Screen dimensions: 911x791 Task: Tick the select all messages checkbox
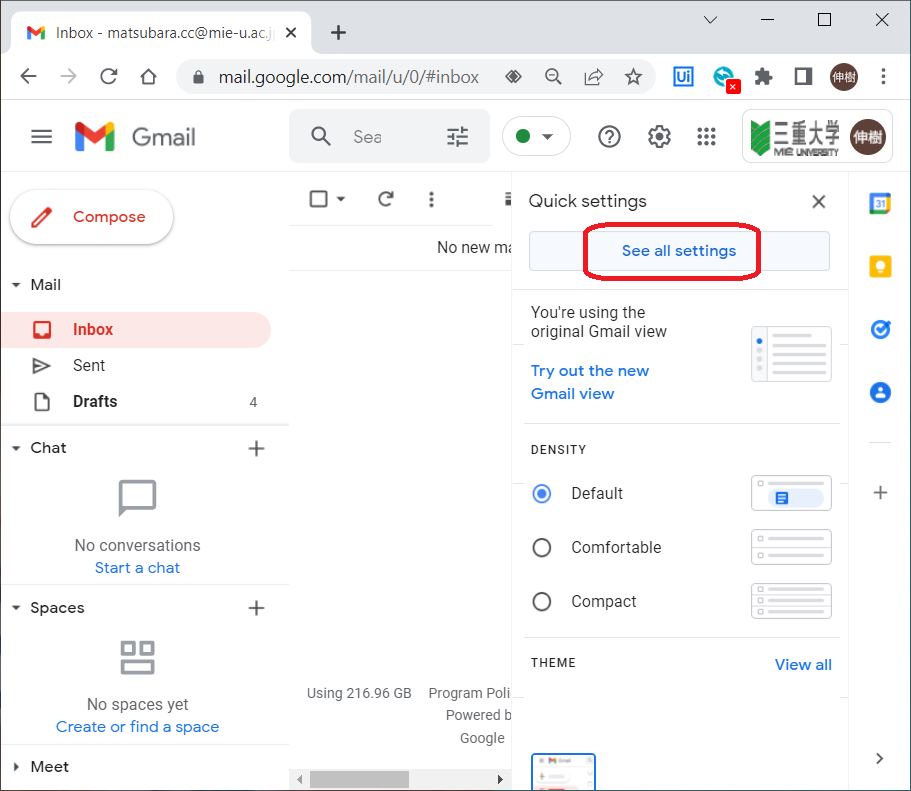(318, 199)
